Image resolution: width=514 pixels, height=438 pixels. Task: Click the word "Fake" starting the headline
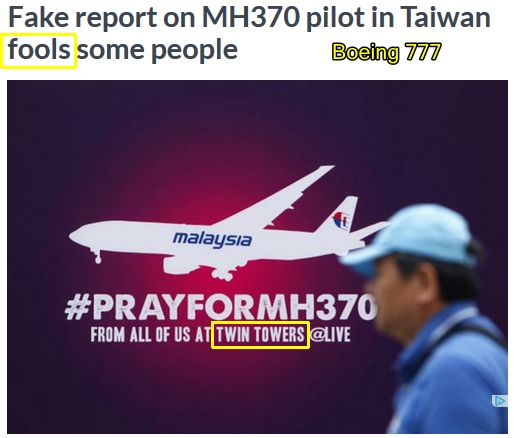38,17
